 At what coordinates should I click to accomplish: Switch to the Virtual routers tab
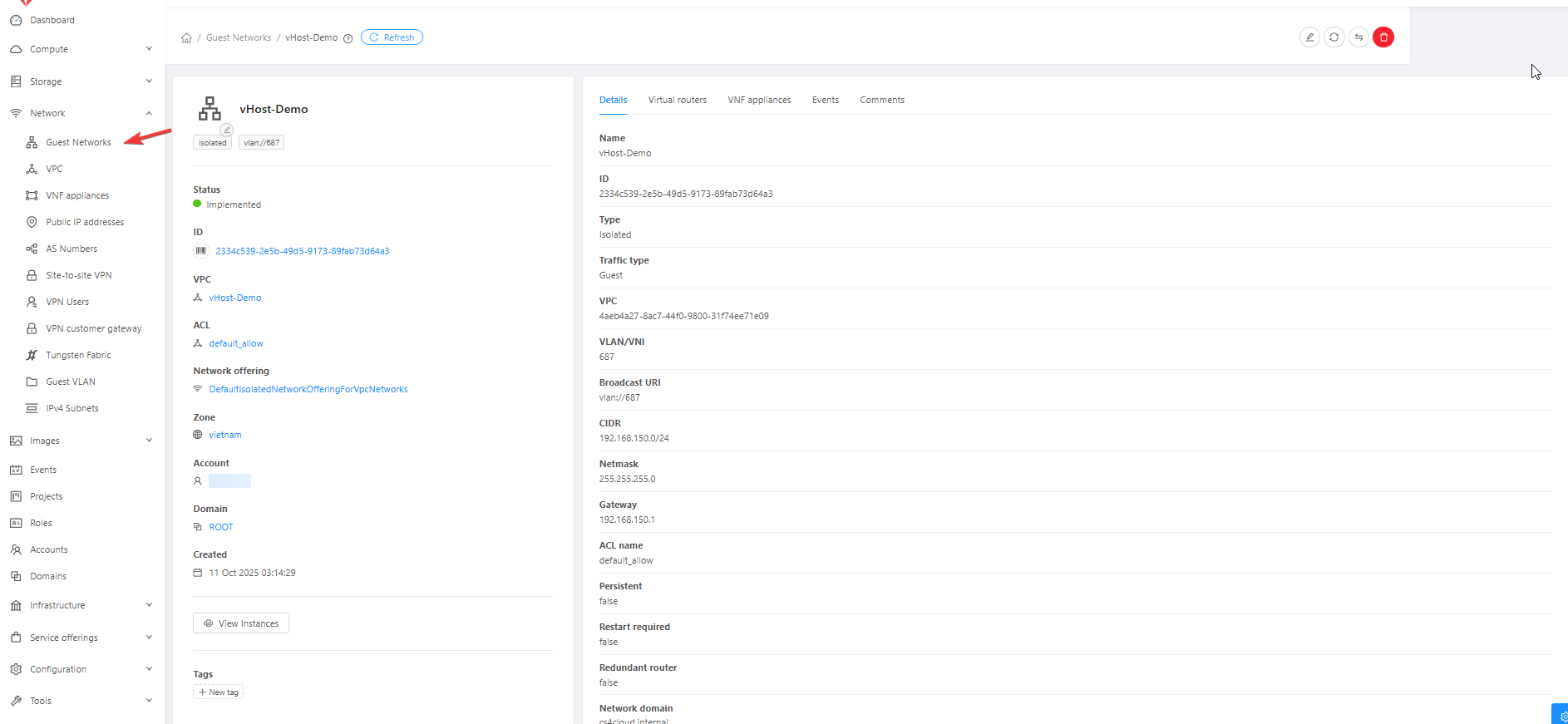pos(677,100)
